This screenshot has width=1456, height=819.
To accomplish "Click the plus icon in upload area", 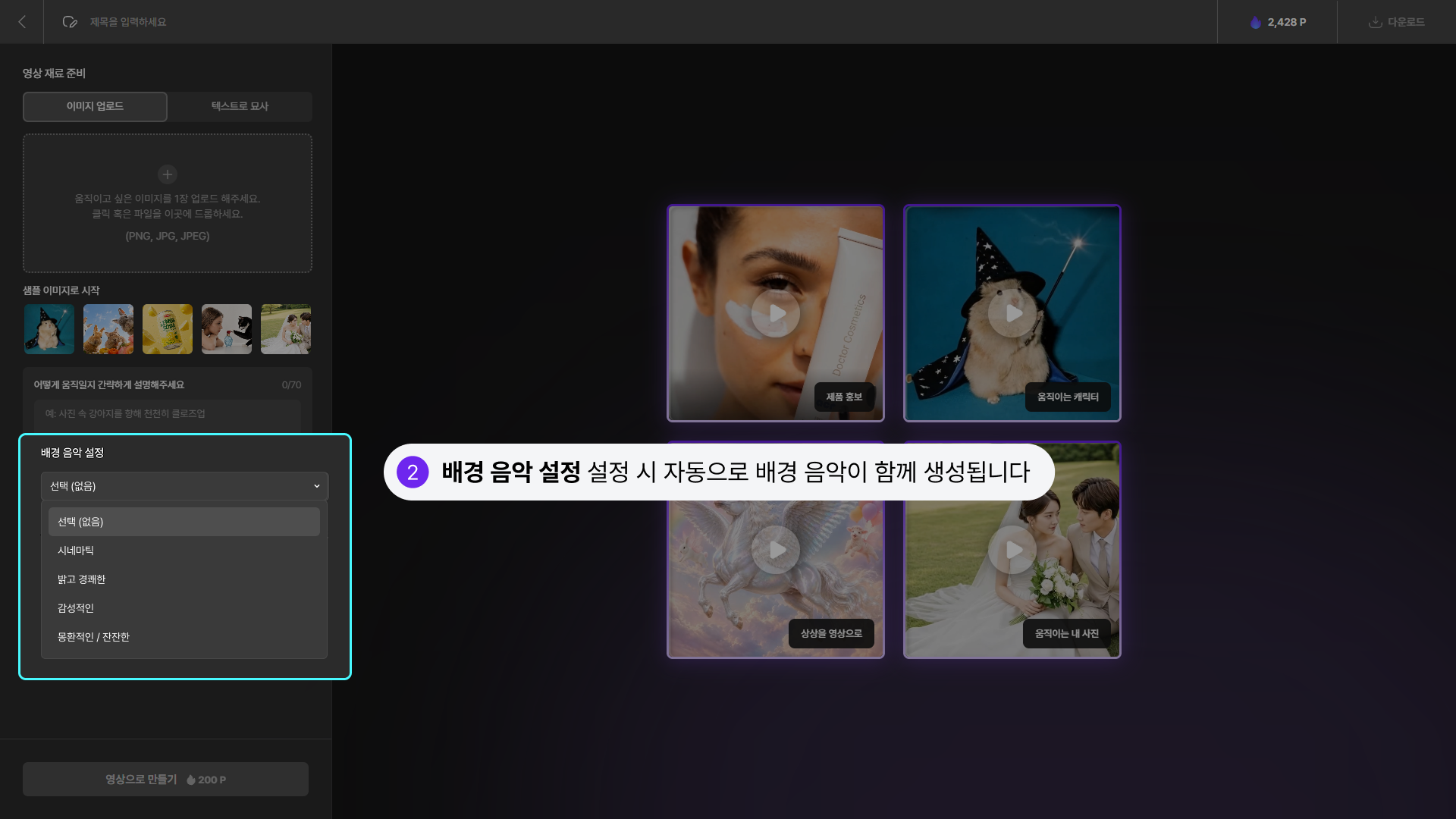I will click(x=168, y=174).
